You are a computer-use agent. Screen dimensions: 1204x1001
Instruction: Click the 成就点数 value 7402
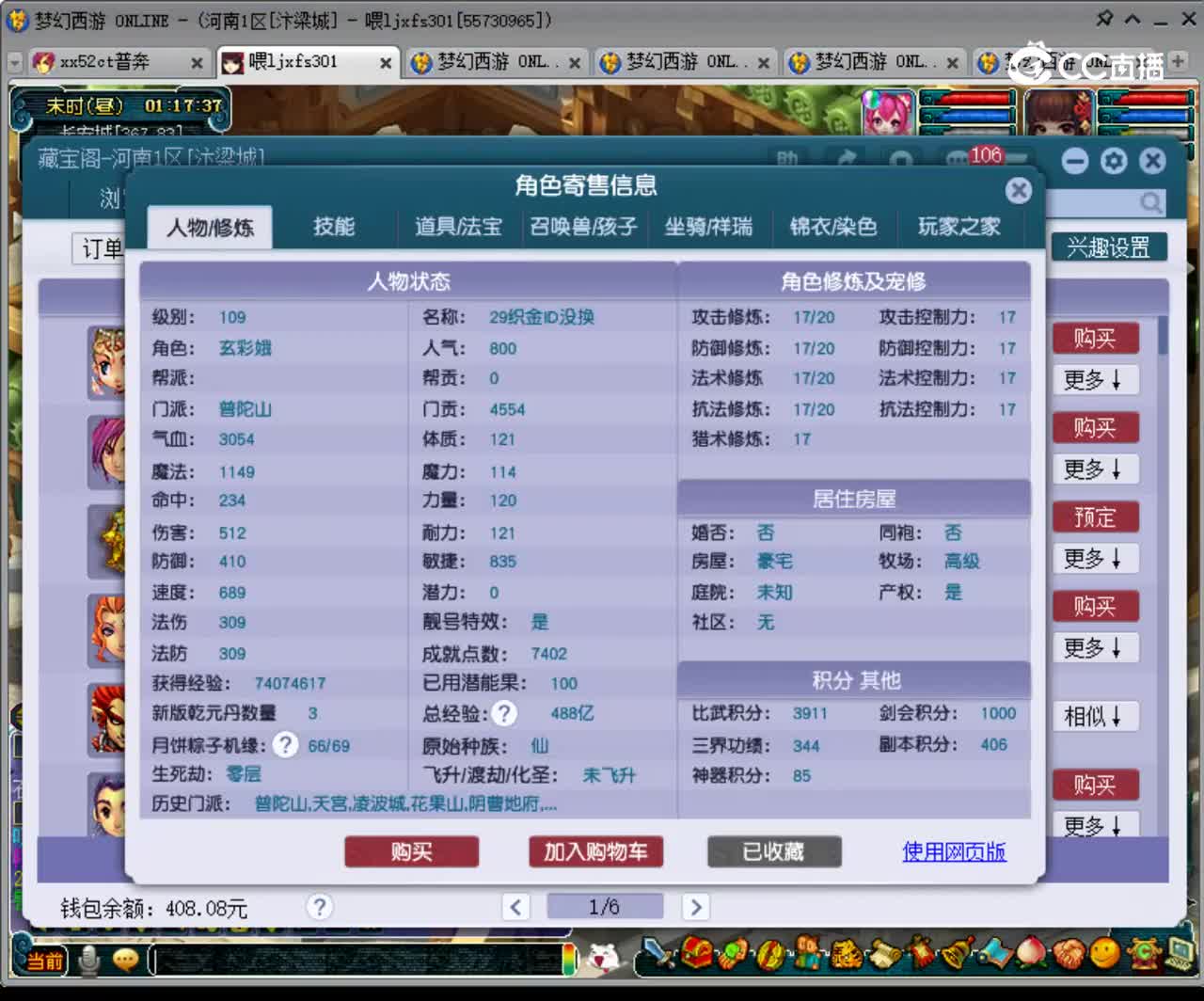548,654
